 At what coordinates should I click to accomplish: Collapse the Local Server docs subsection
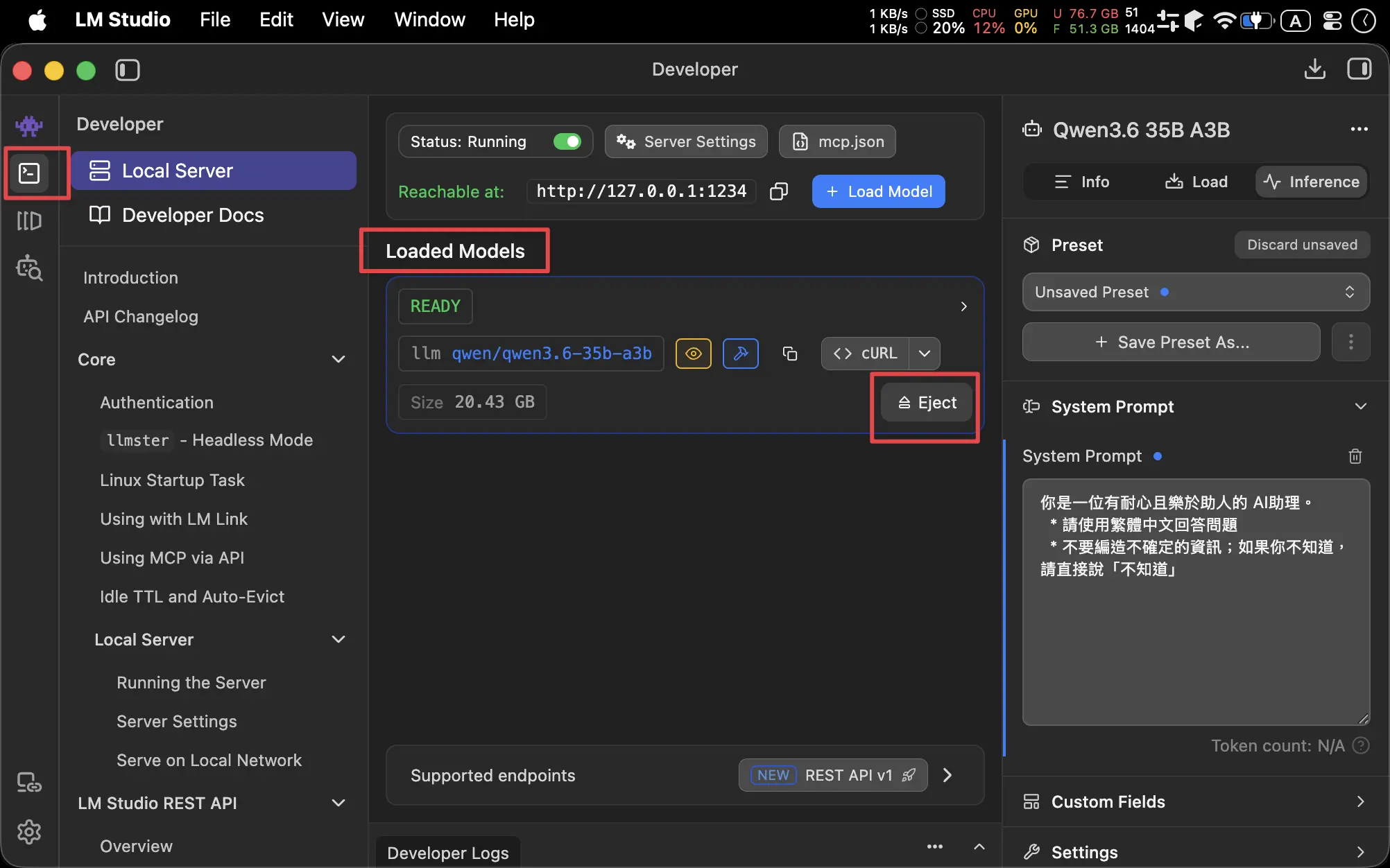click(338, 639)
